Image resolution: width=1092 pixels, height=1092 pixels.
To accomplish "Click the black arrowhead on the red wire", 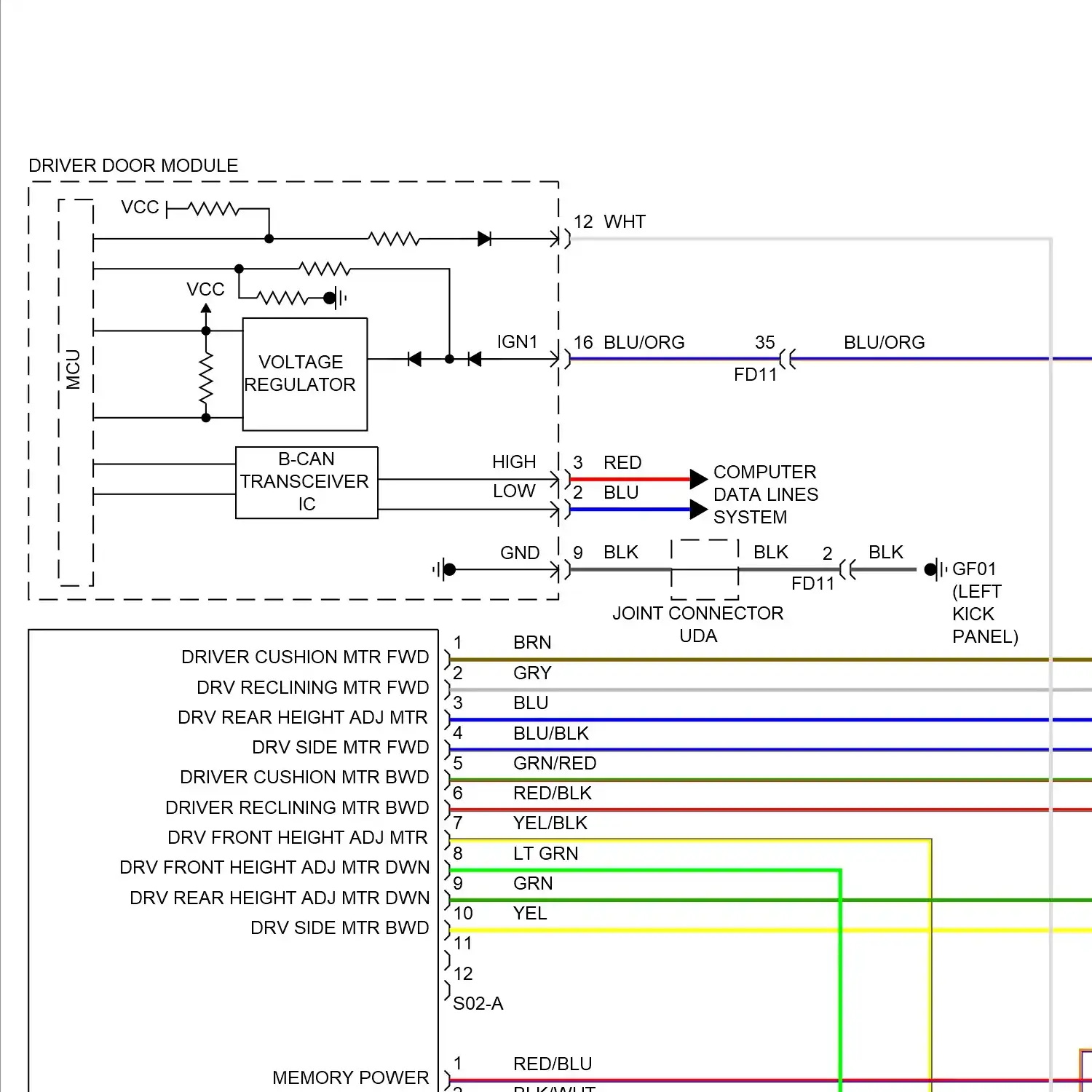I will pos(698,479).
